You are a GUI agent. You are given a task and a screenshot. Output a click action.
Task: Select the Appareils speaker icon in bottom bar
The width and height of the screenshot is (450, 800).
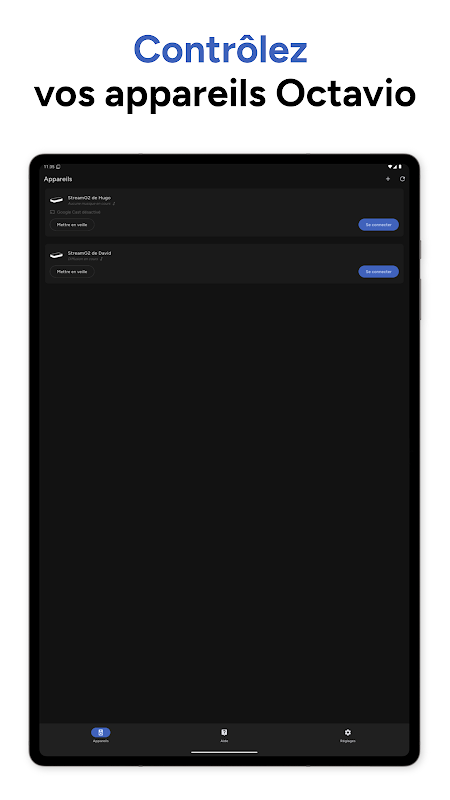coord(101,732)
